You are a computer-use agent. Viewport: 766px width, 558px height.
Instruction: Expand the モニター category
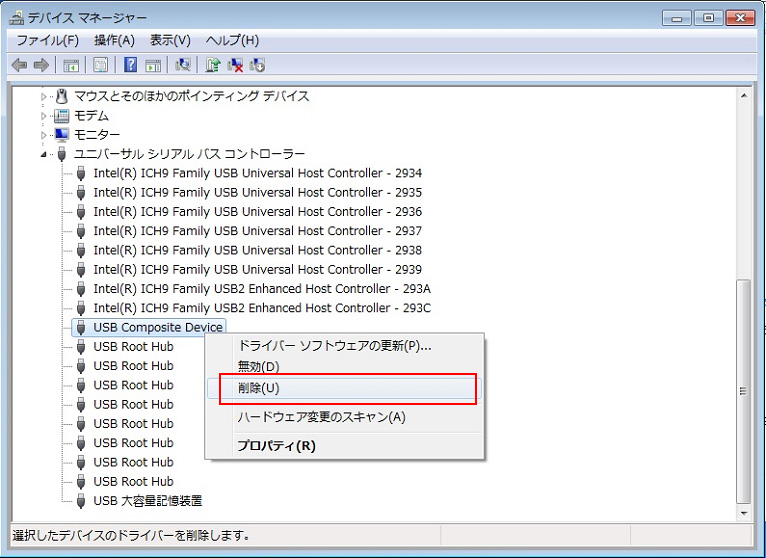(x=43, y=135)
